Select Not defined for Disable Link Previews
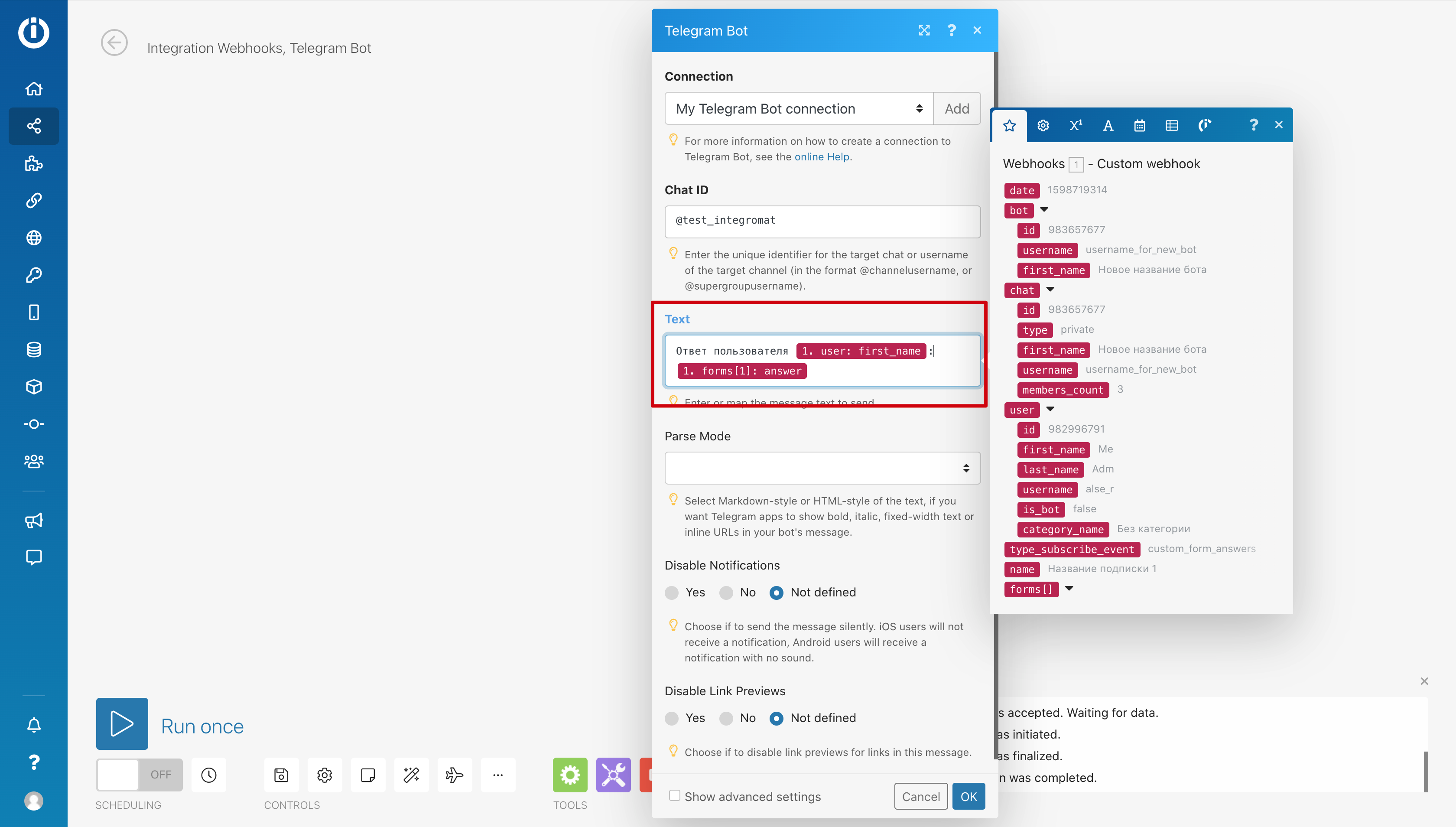The image size is (1456, 827). tap(776, 719)
